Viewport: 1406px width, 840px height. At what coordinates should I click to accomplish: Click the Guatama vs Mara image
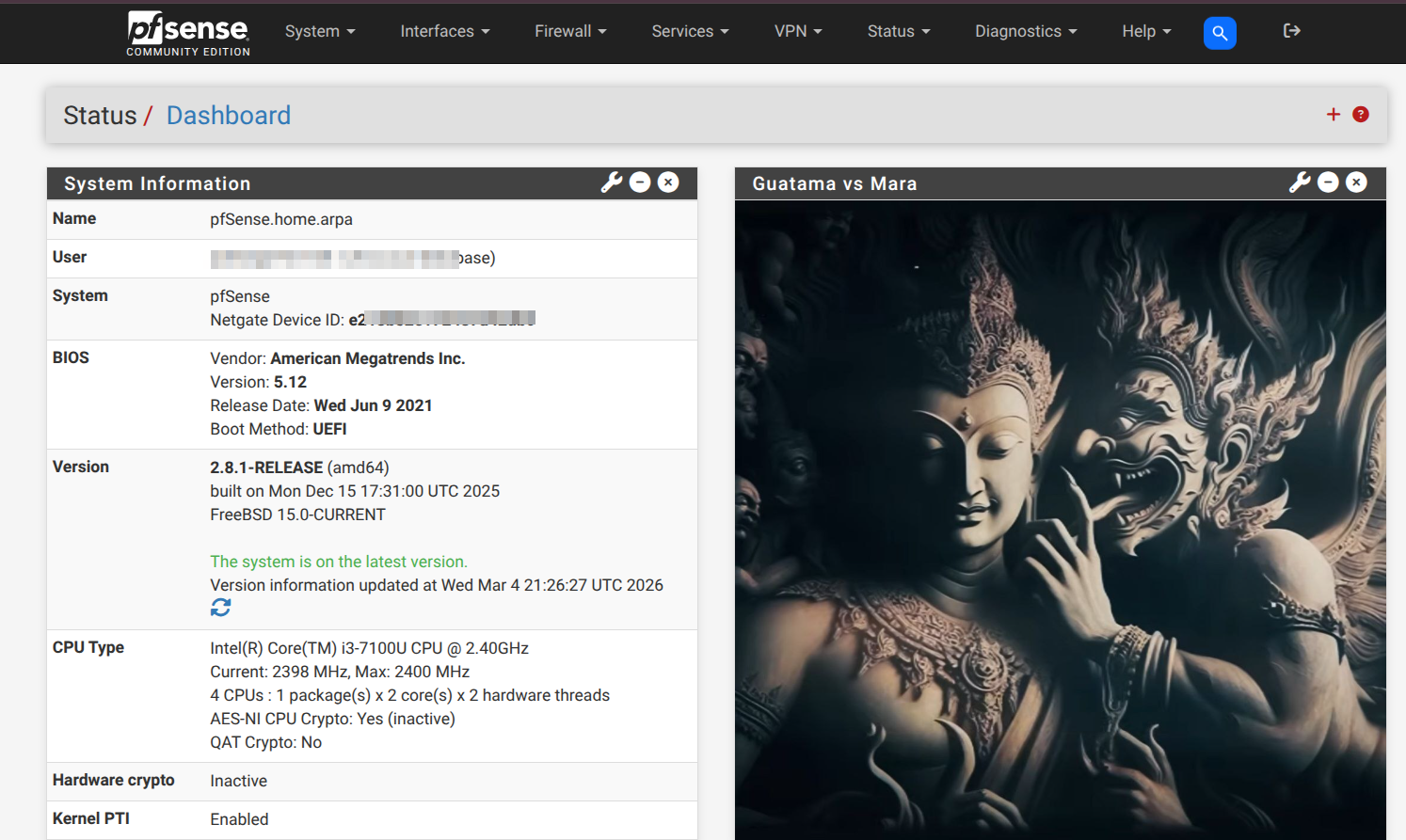tap(1061, 517)
